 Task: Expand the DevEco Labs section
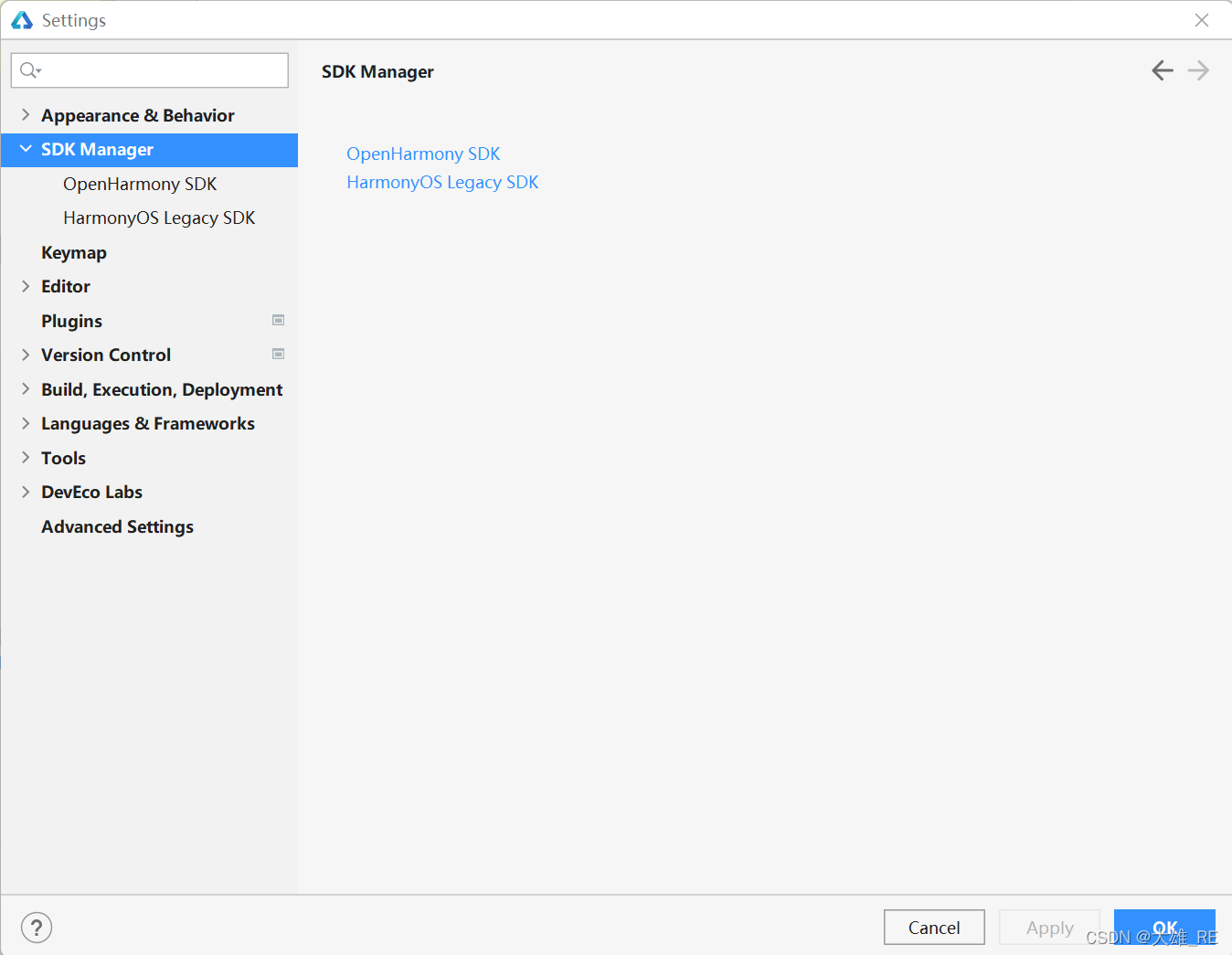pyautogui.click(x=26, y=492)
